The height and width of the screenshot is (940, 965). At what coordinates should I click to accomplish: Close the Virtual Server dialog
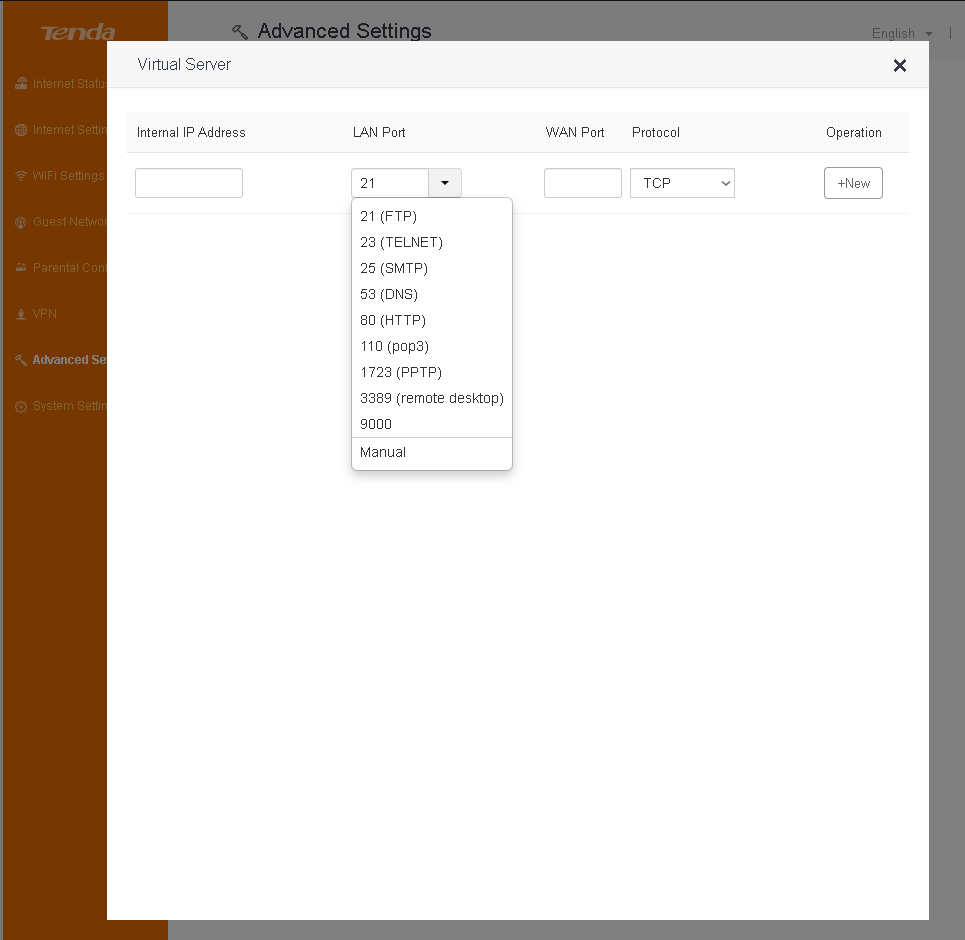[899, 66]
